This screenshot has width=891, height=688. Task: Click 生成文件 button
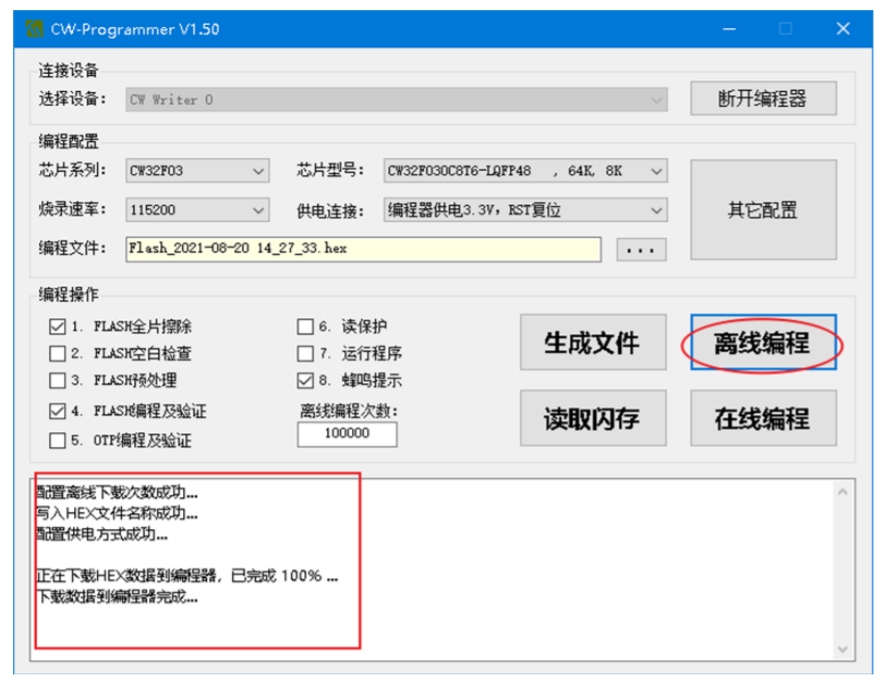pyautogui.click(x=593, y=343)
